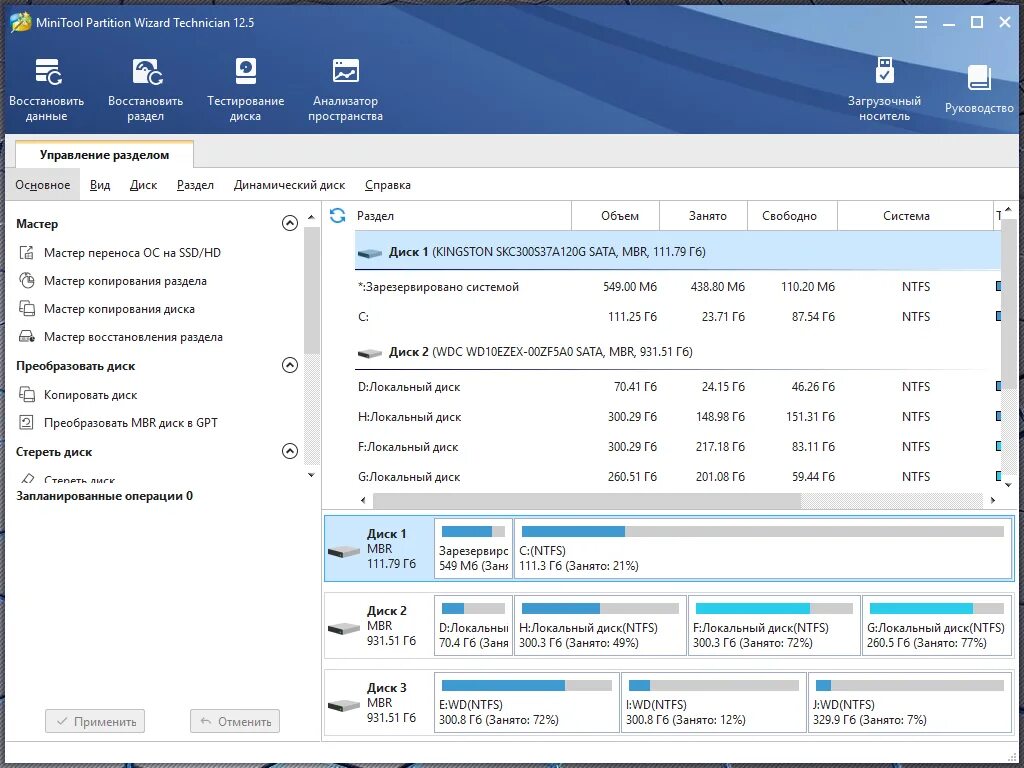Open the Восстановить данные tool
Image resolution: width=1024 pixels, height=768 pixels.
point(46,89)
